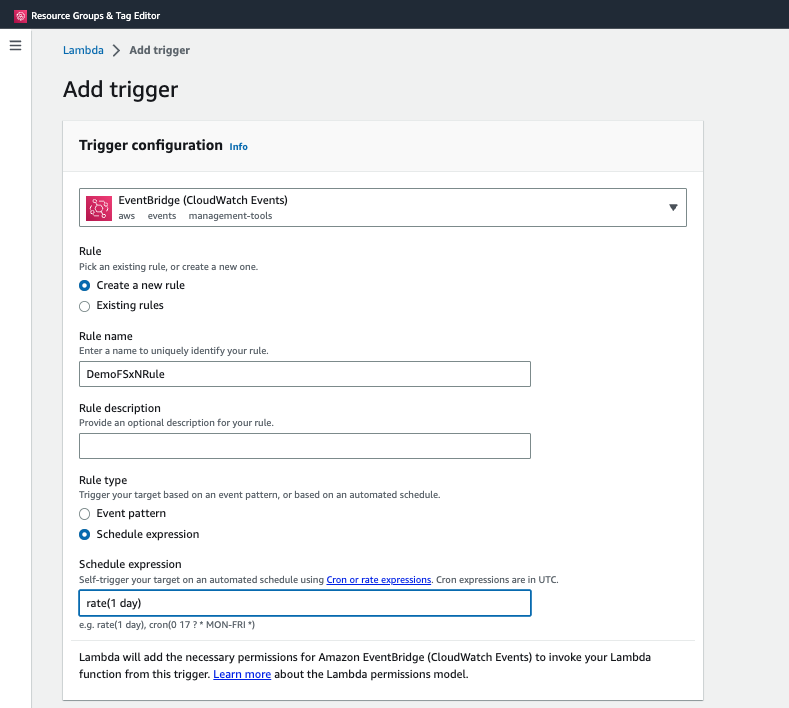The width and height of the screenshot is (789, 708).
Task: Click the Resource Groups & Tag Editor title
Action: coord(96,16)
